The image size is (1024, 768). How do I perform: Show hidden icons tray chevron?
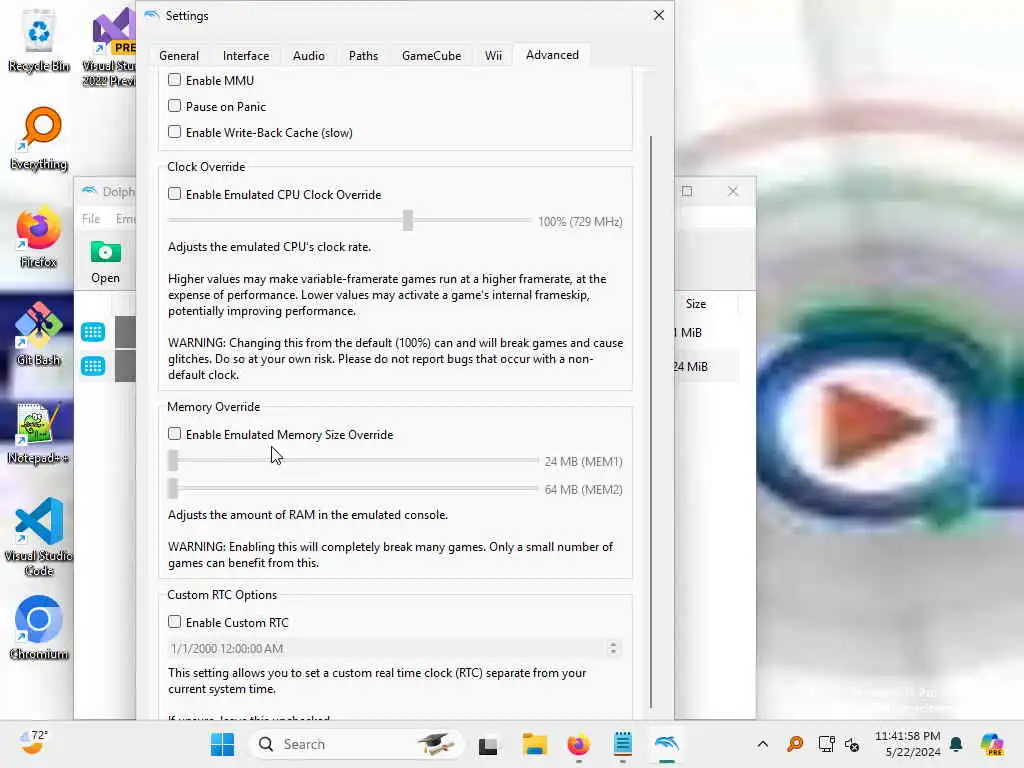(x=762, y=744)
